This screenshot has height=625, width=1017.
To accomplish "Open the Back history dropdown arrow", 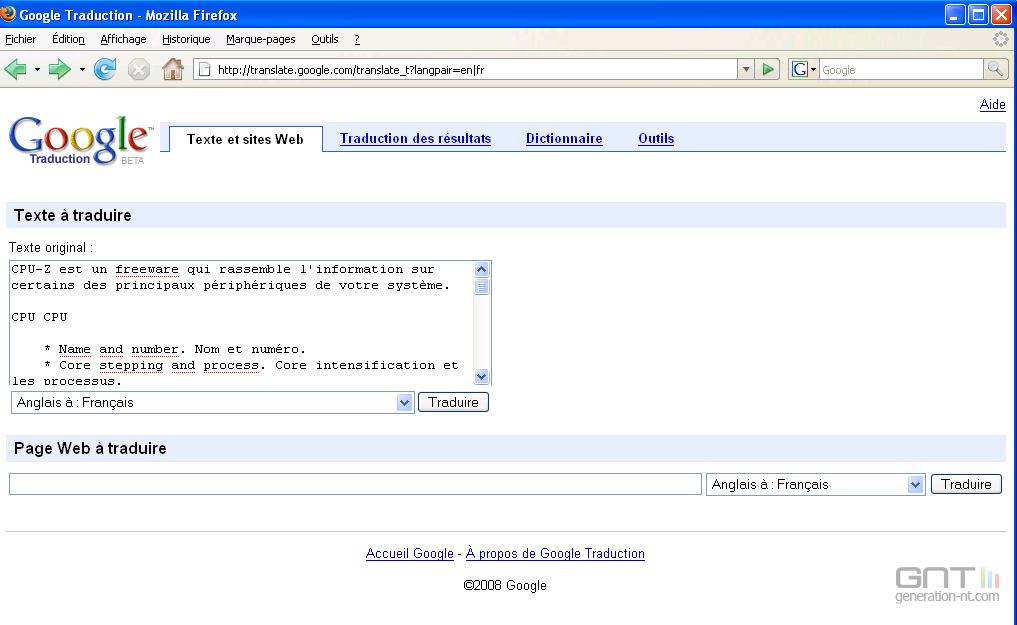I will (x=37, y=69).
